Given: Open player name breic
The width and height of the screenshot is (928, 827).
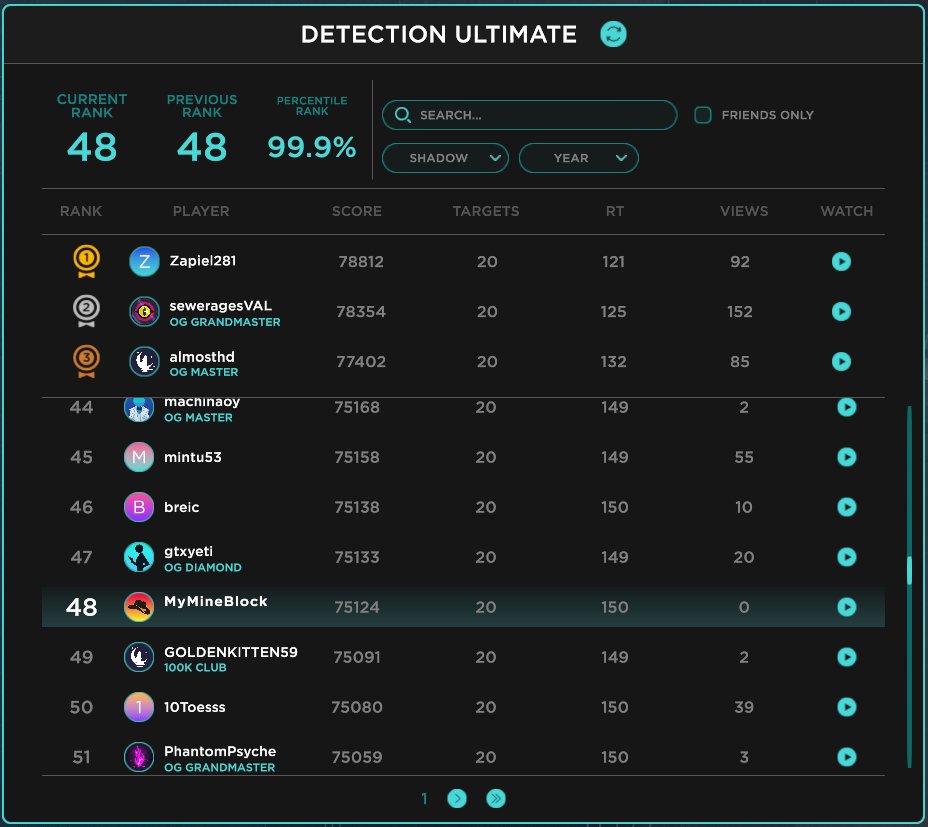Looking at the screenshot, I should [x=182, y=507].
